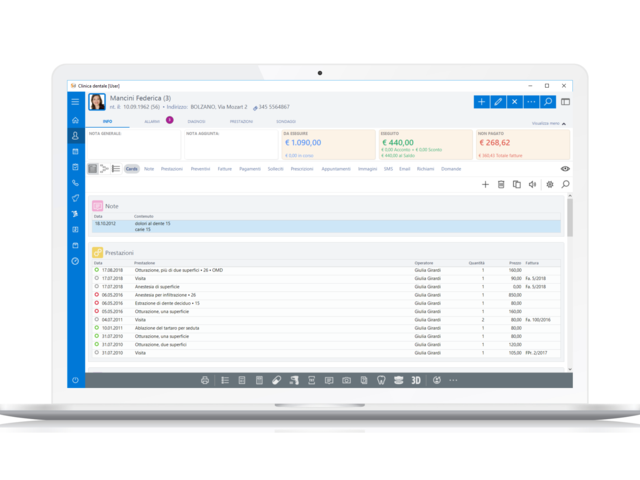The height and width of the screenshot is (480, 640).
Task: Open the phone icon in left sidebar
Action: [75, 184]
